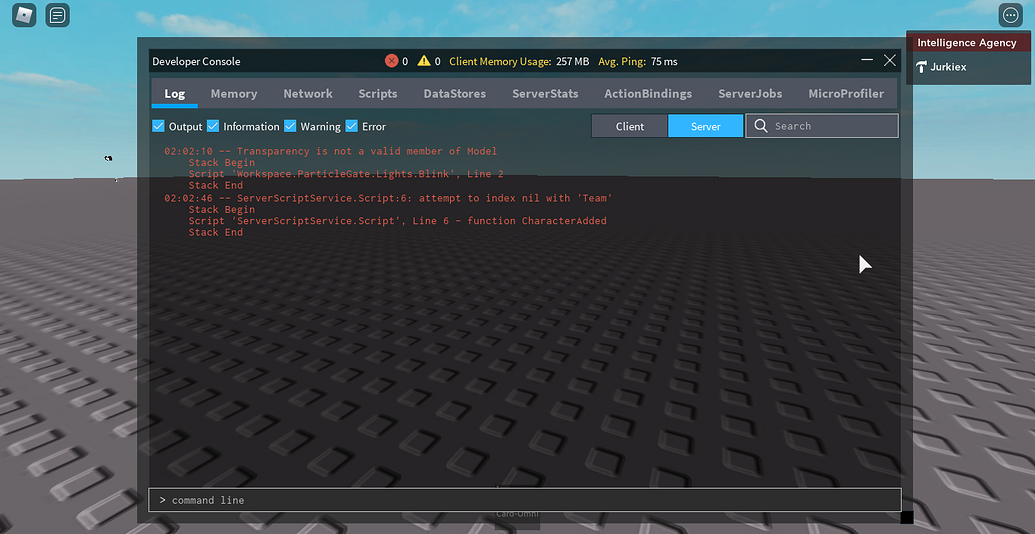Click the Transparency not valid member error
Image resolution: width=1035 pixels, height=534 pixels.
(331, 151)
